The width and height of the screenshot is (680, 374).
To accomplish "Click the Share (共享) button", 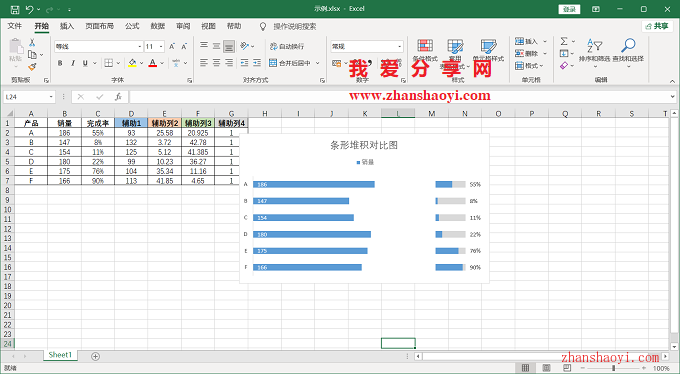I will [657, 26].
